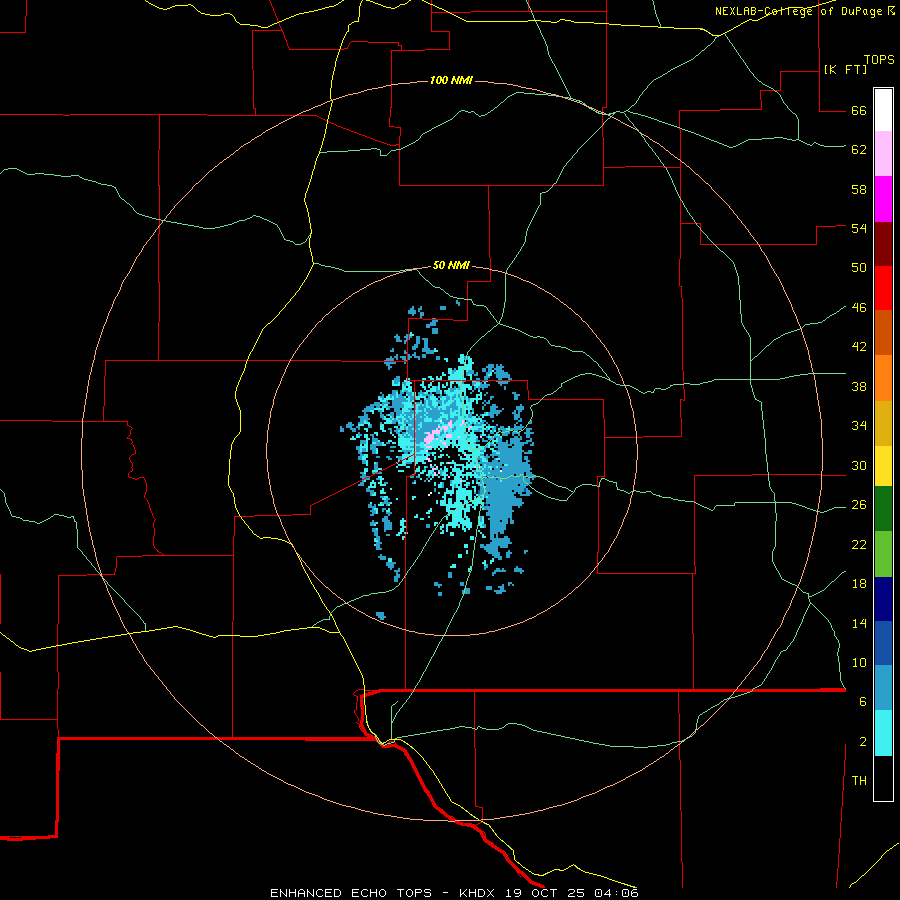The image size is (900, 900).
Task: Click the '[K FT]' units label
Action: tap(845, 69)
